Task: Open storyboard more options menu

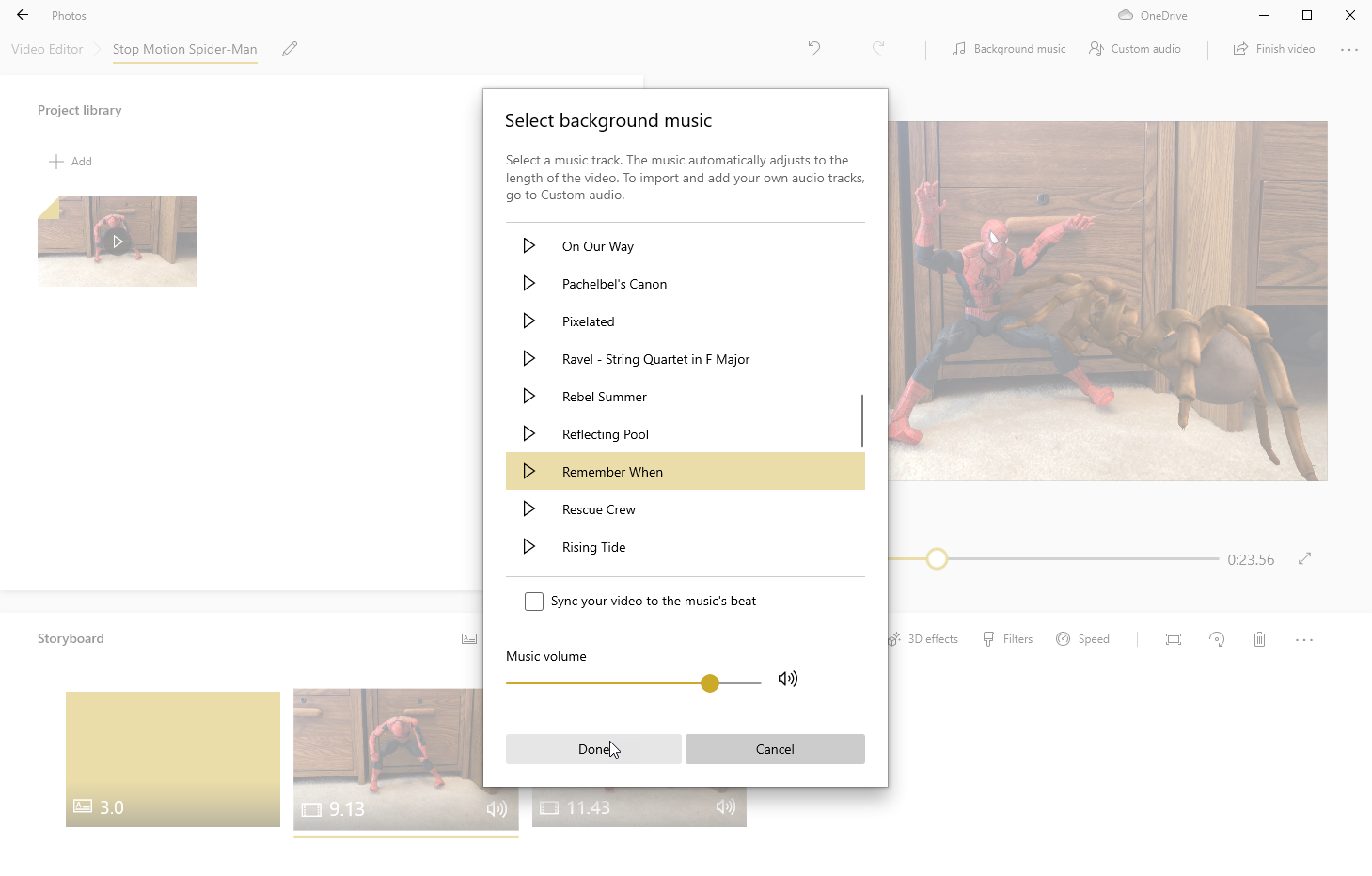Action: coord(1304,640)
